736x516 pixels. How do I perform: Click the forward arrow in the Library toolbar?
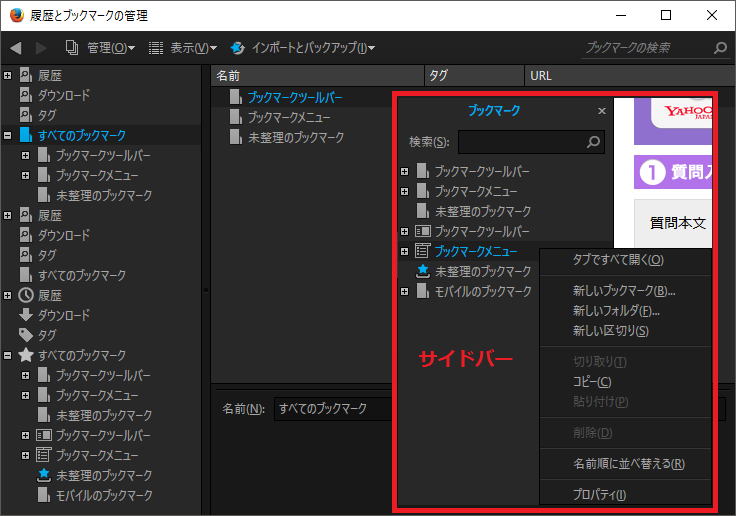click(x=41, y=47)
